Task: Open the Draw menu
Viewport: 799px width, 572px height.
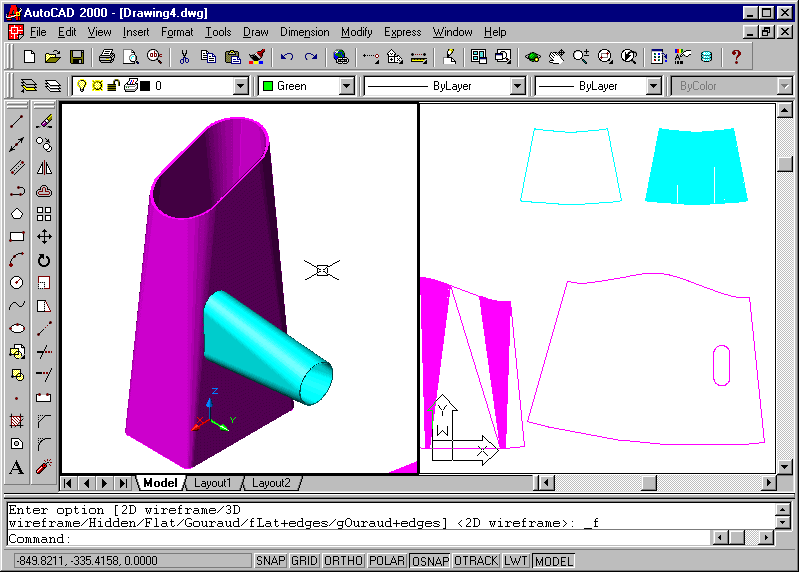Action: coord(255,32)
